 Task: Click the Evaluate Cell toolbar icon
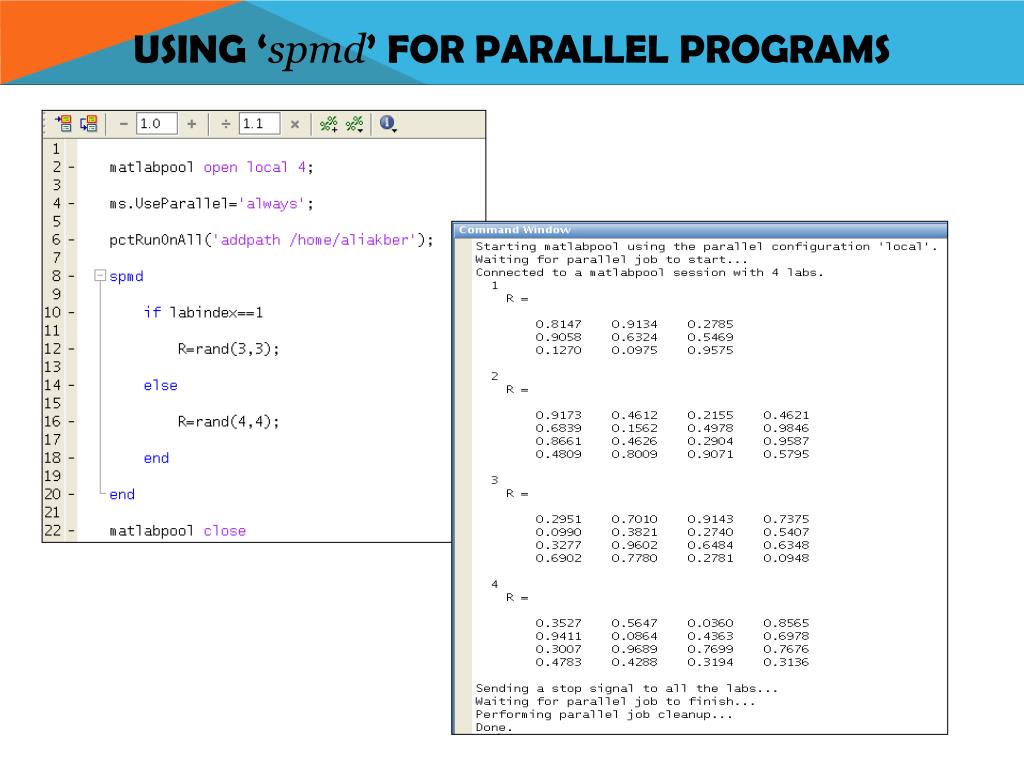(x=63, y=124)
